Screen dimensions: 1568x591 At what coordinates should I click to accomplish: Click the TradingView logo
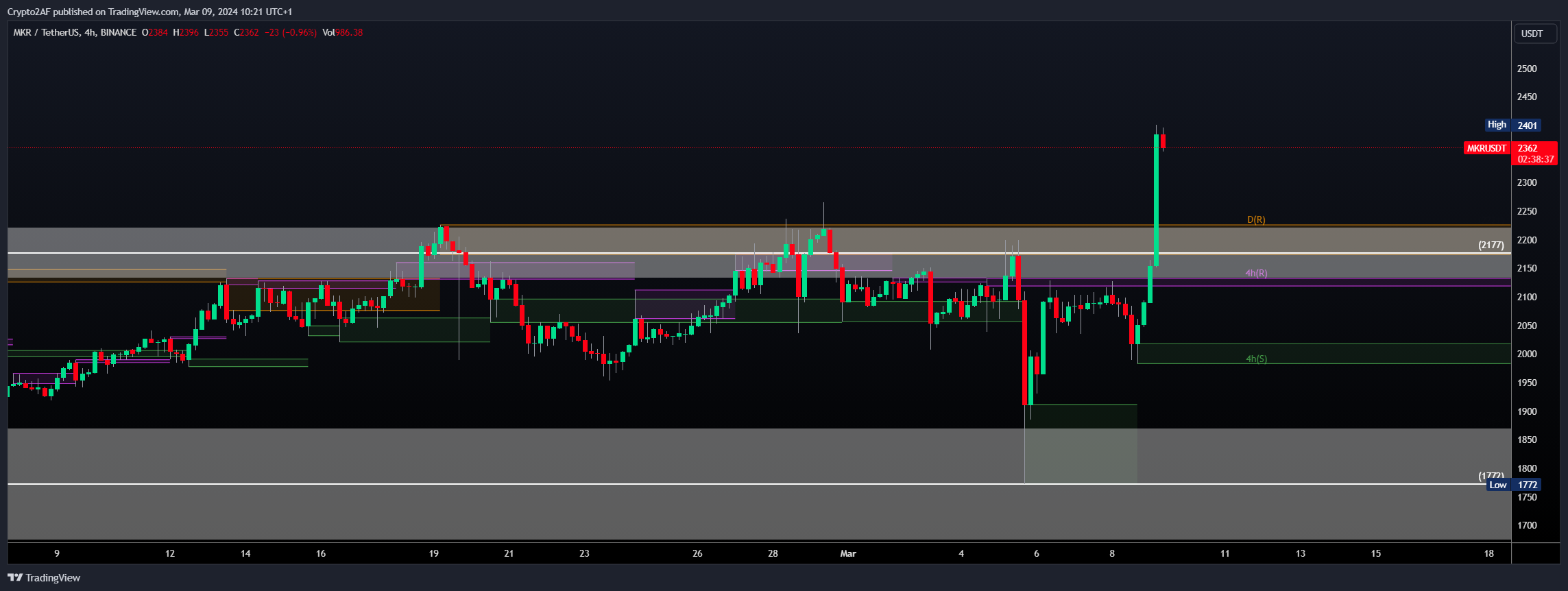click(44, 578)
